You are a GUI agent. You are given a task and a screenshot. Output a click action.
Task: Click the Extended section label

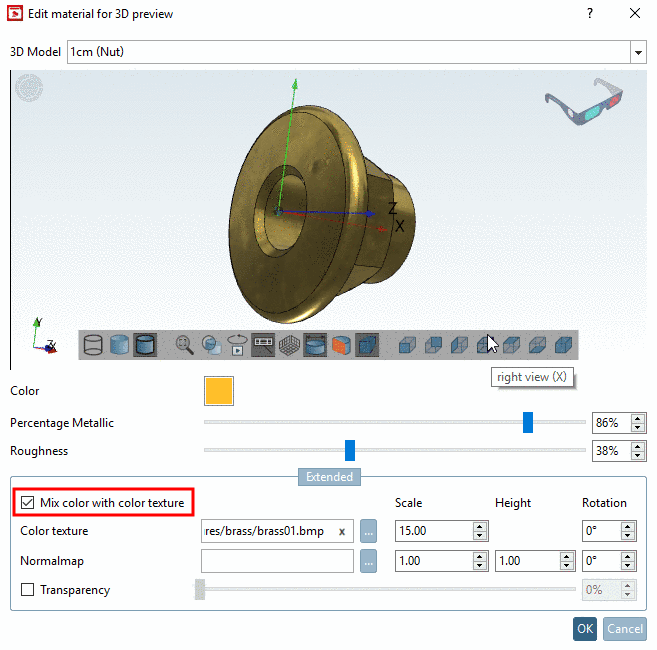329,477
